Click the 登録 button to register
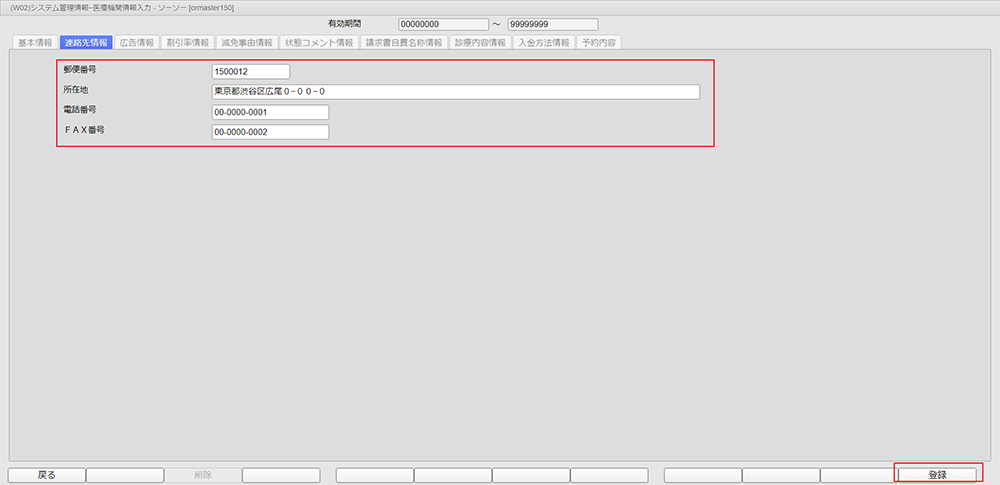 937,475
